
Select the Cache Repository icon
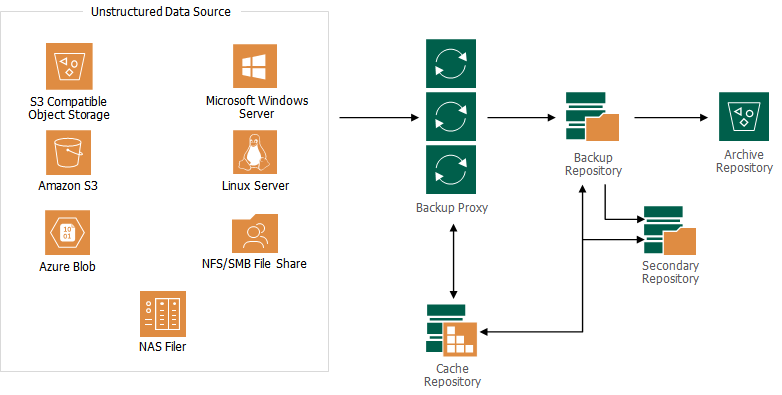pyautogui.click(x=452, y=330)
